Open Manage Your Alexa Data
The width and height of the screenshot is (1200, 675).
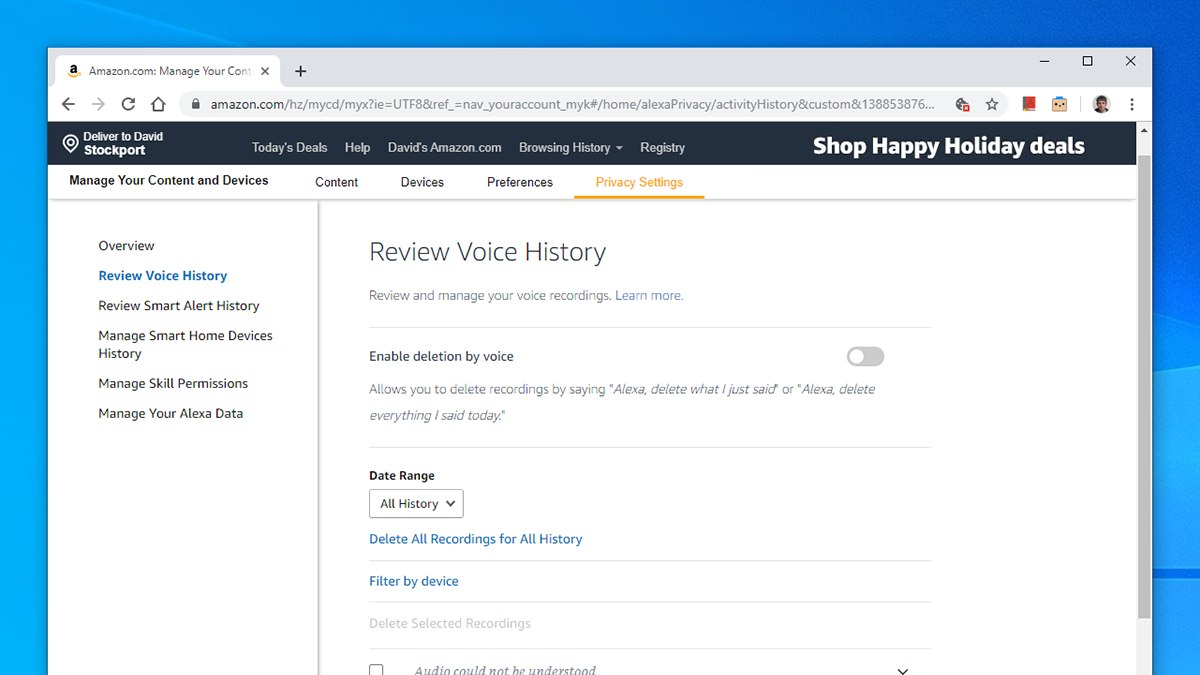170,413
